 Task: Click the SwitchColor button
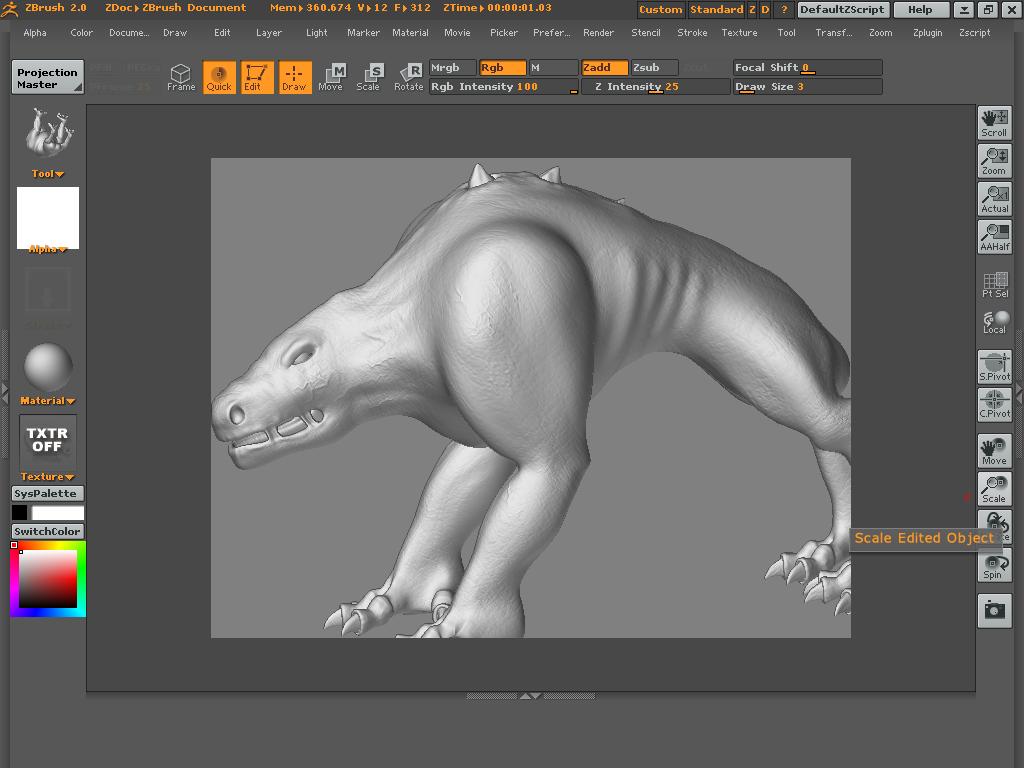coord(46,531)
